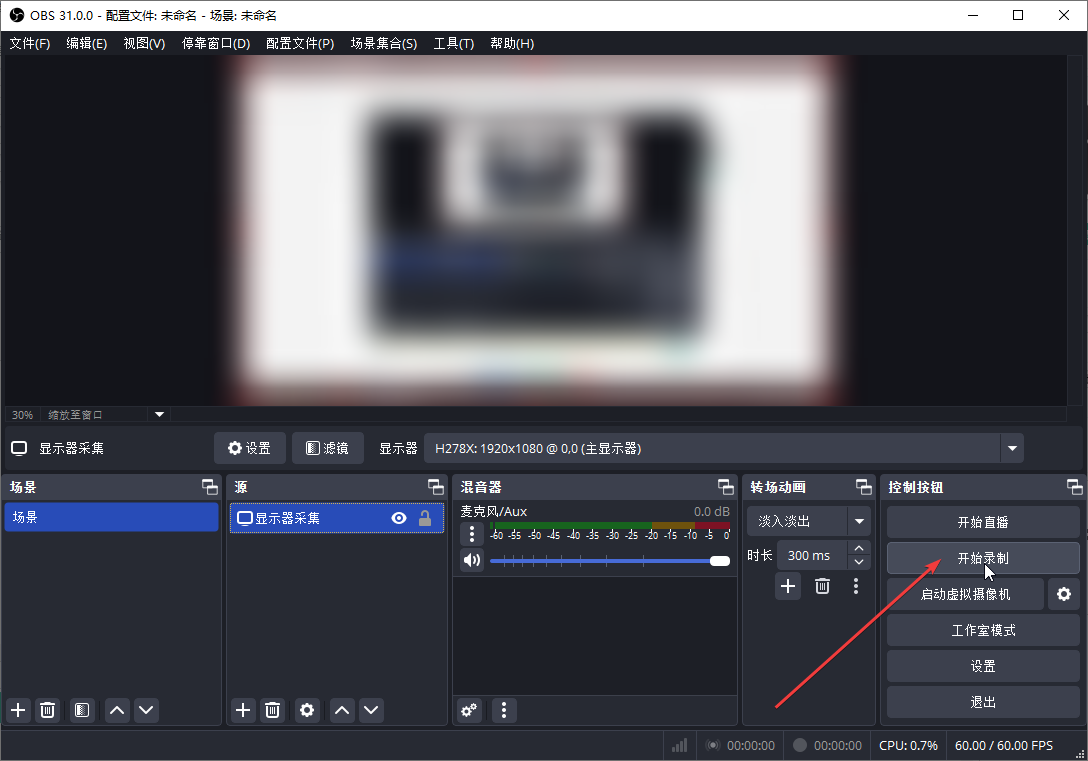Open scene filters icon in 场景 panel
The image size is (1088, 761).
click(x=81, y=710)
